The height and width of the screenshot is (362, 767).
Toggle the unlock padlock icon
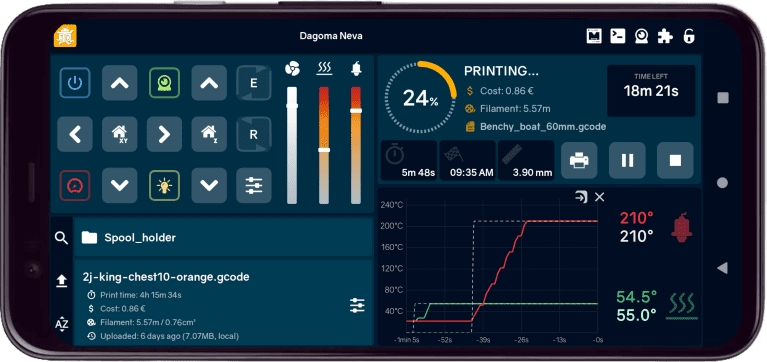coord(689,36)
